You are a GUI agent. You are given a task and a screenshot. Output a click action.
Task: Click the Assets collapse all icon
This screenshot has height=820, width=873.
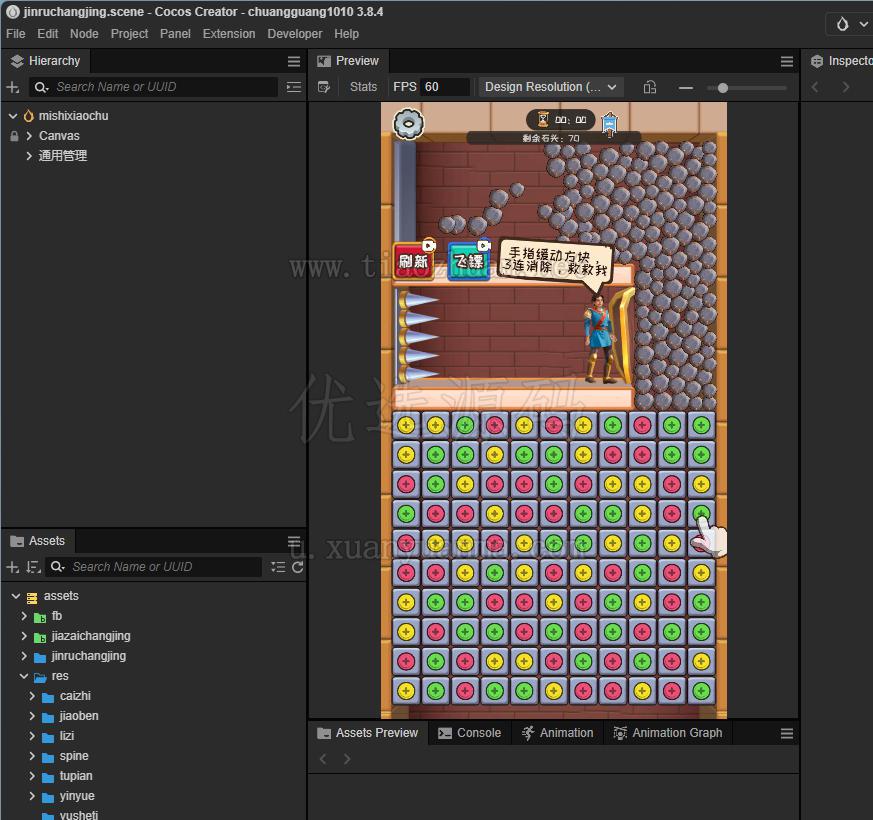tap(278, 567)
